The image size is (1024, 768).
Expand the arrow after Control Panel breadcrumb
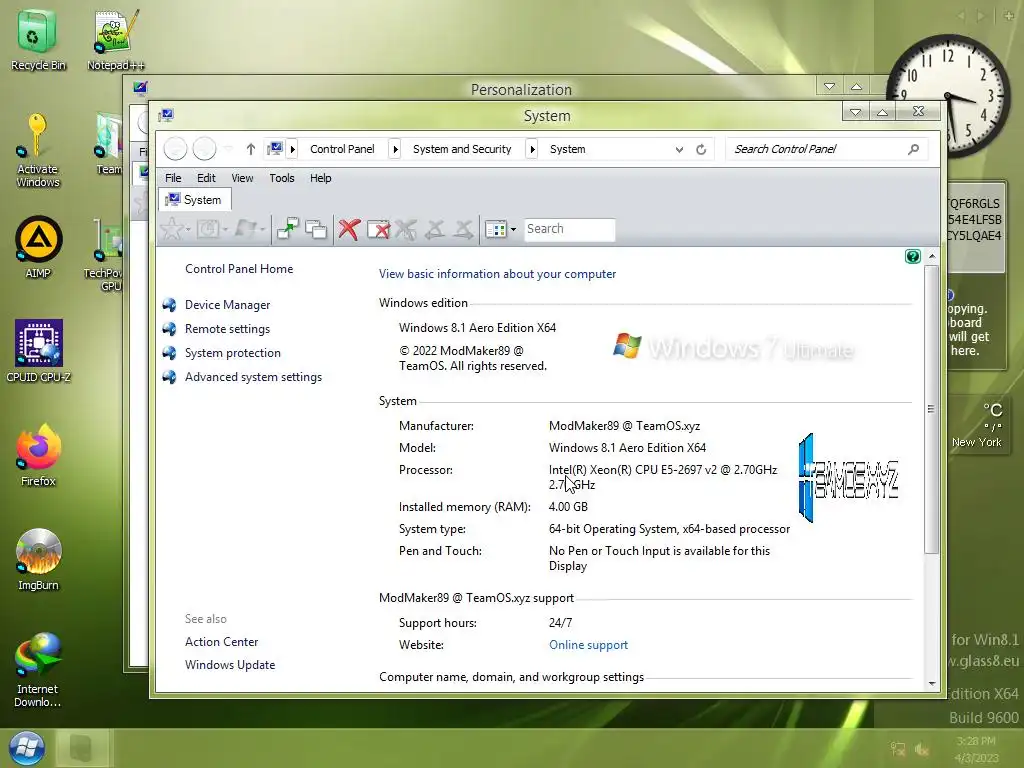(395, 150)
